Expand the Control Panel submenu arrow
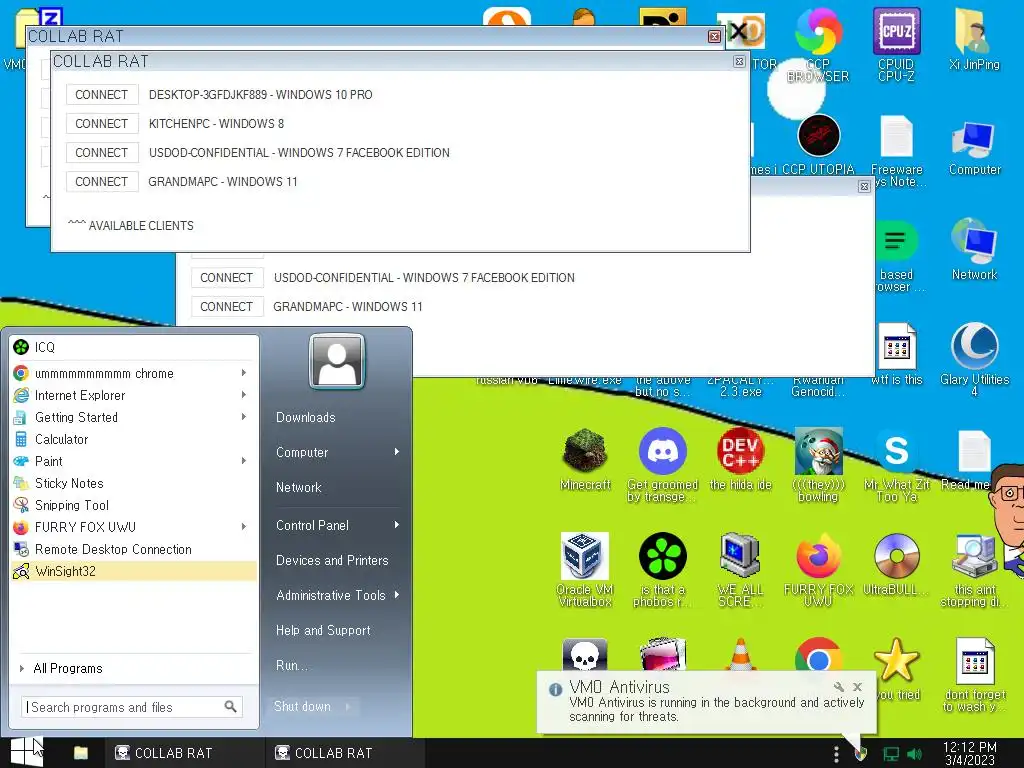This screenshot has height=768, width=1024. [x=396, y=525]
